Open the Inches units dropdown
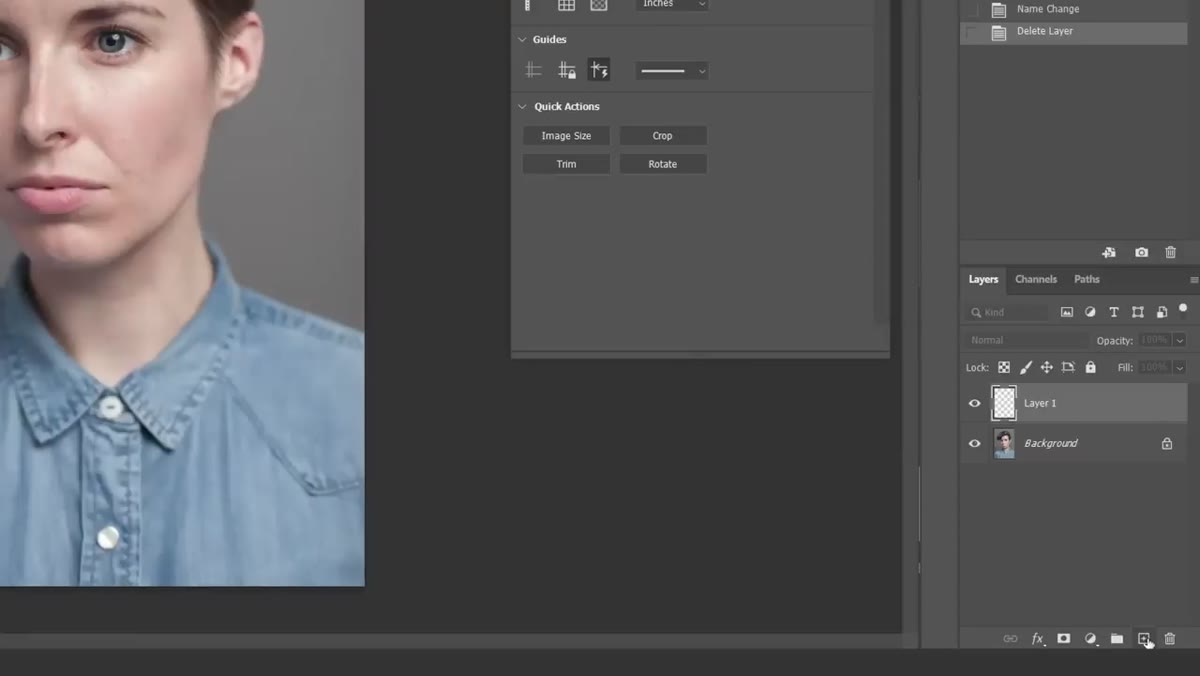 (672, 5)
